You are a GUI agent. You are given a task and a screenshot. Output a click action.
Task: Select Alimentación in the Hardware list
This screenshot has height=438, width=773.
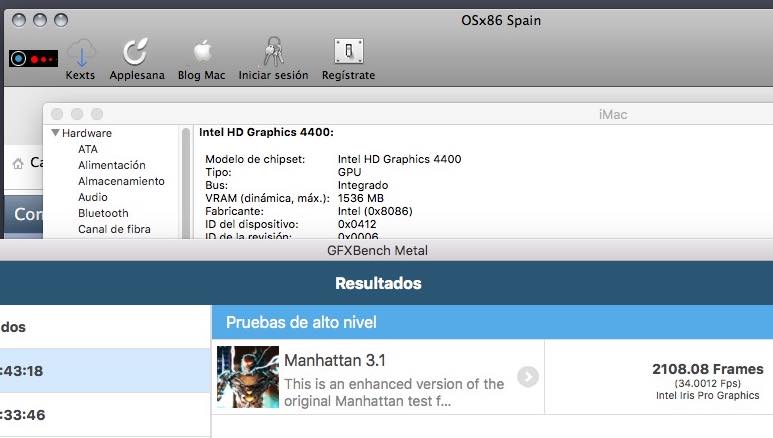[x=111, y=165]
